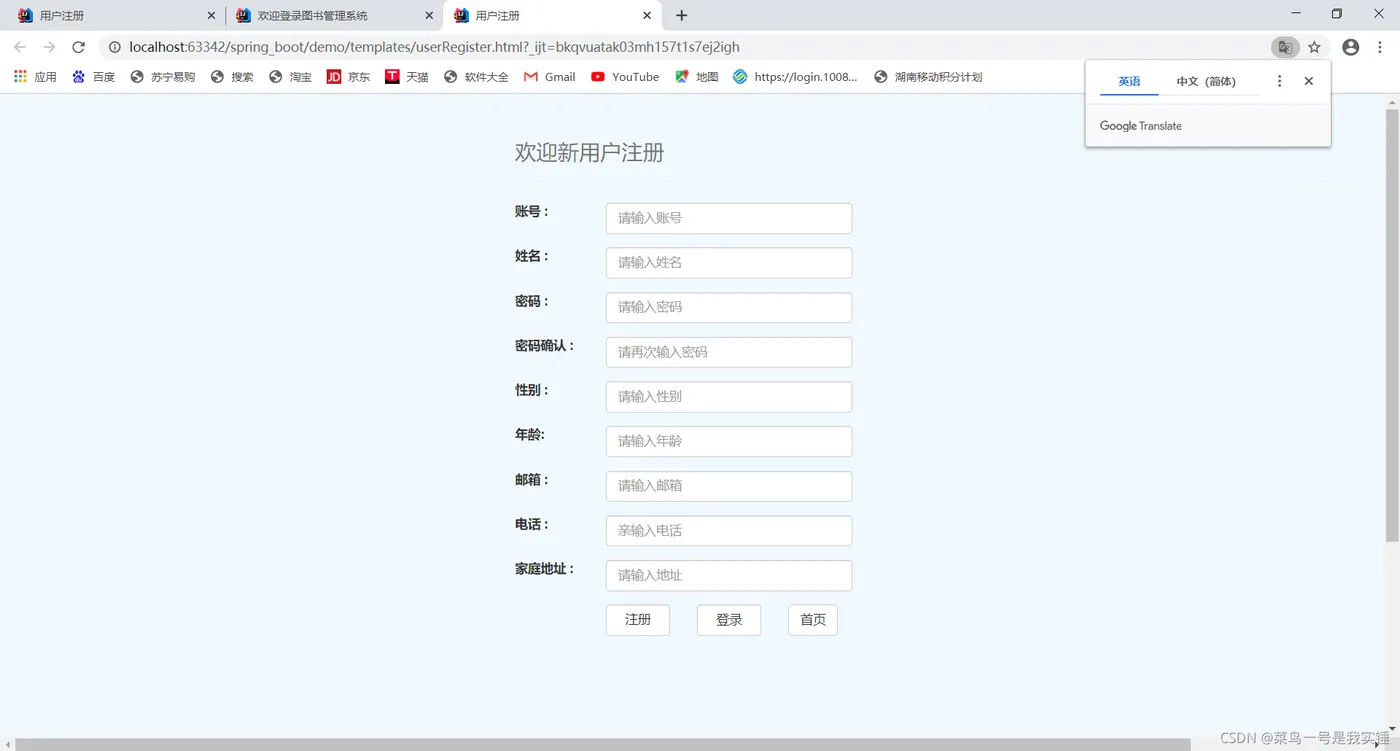Image resolution: width=1400 pixels, height=751 pixels.
Task: Click the 注册 button
Action: pyautogui.click(x=638, y=620)
